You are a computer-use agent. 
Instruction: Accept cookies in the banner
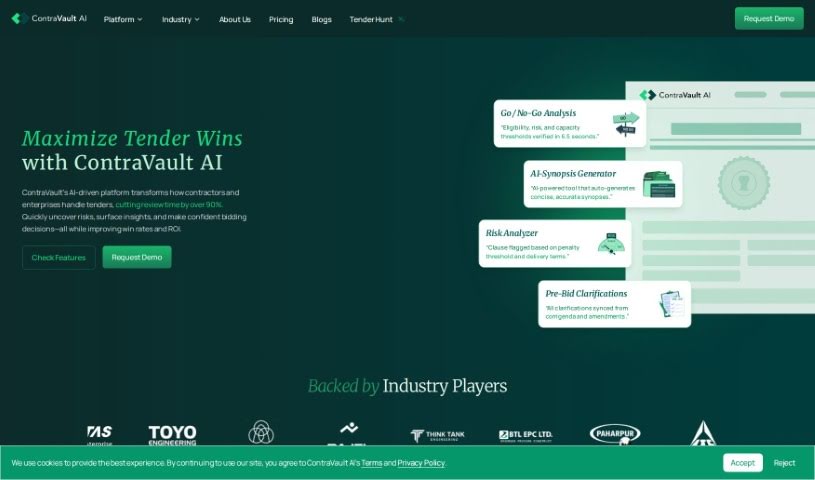(742, 462)
